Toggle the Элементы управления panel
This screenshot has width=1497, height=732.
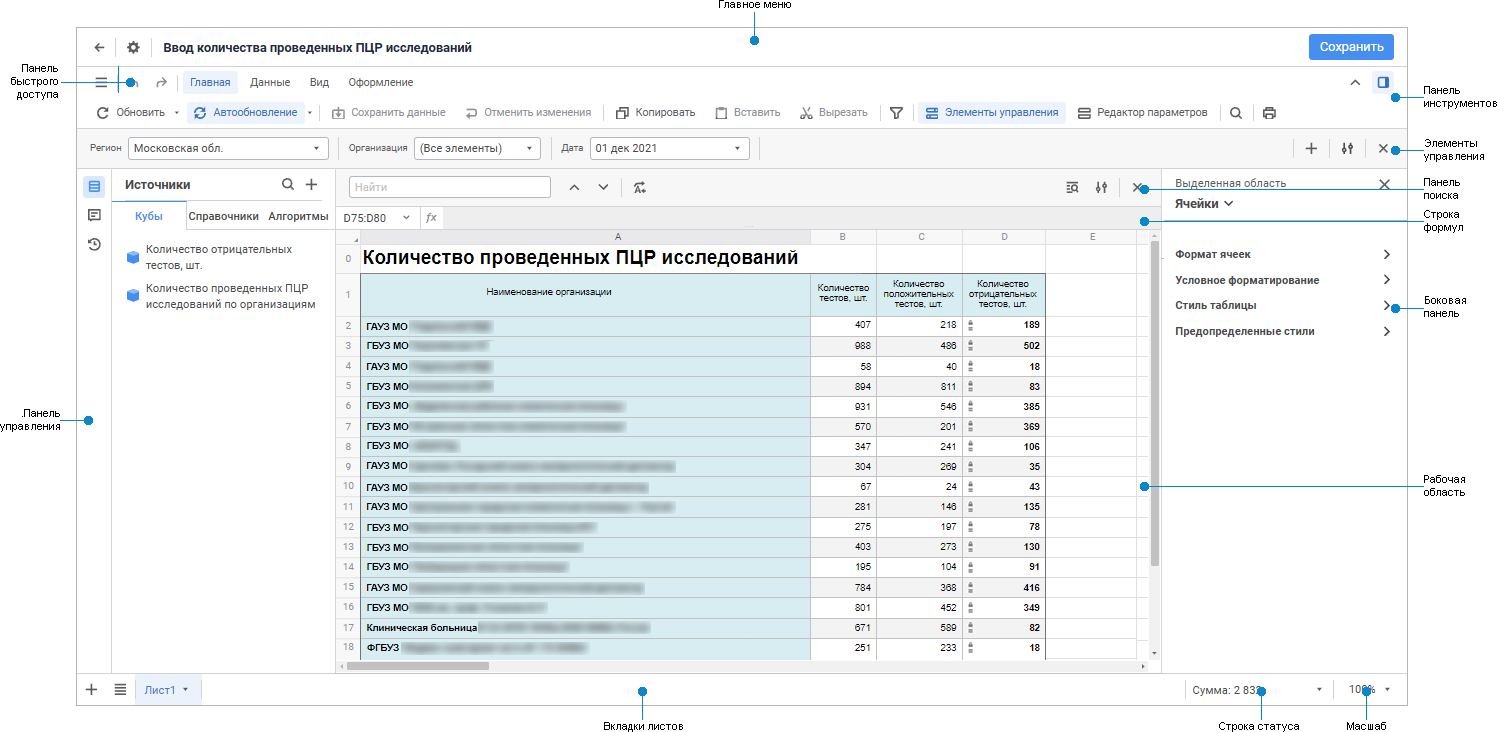click(992, 113)
